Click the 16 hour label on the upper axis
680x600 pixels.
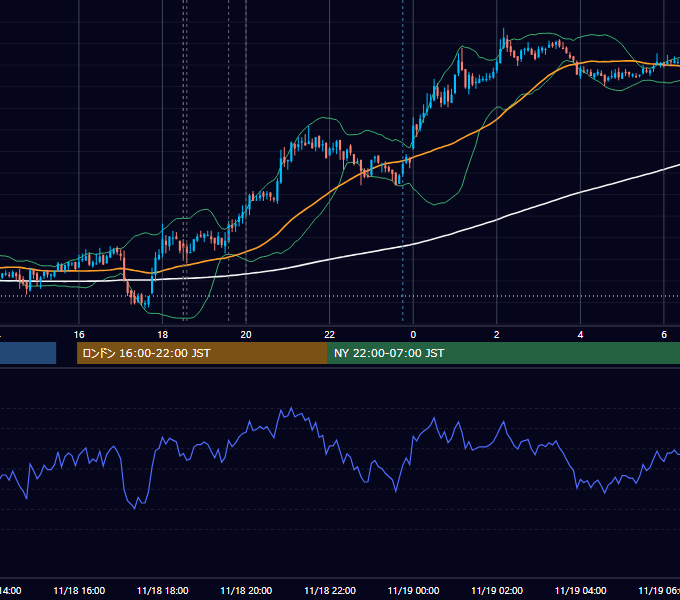click(x=79, y=335)
